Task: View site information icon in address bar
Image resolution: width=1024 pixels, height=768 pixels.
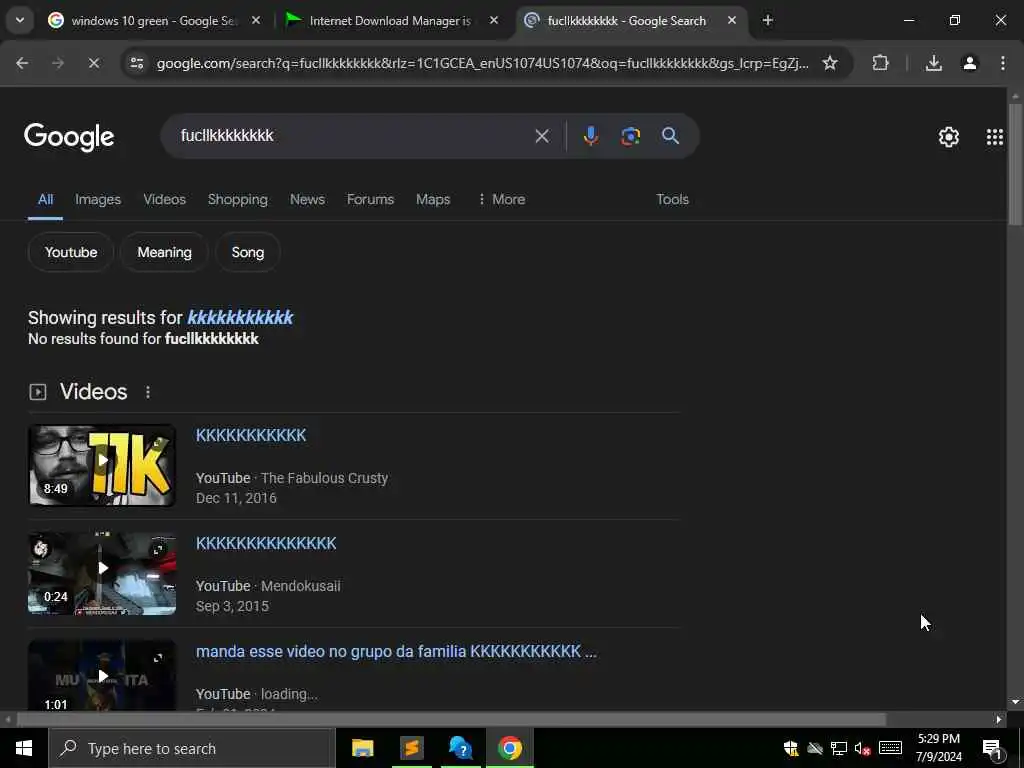Action: pos(137,63)
